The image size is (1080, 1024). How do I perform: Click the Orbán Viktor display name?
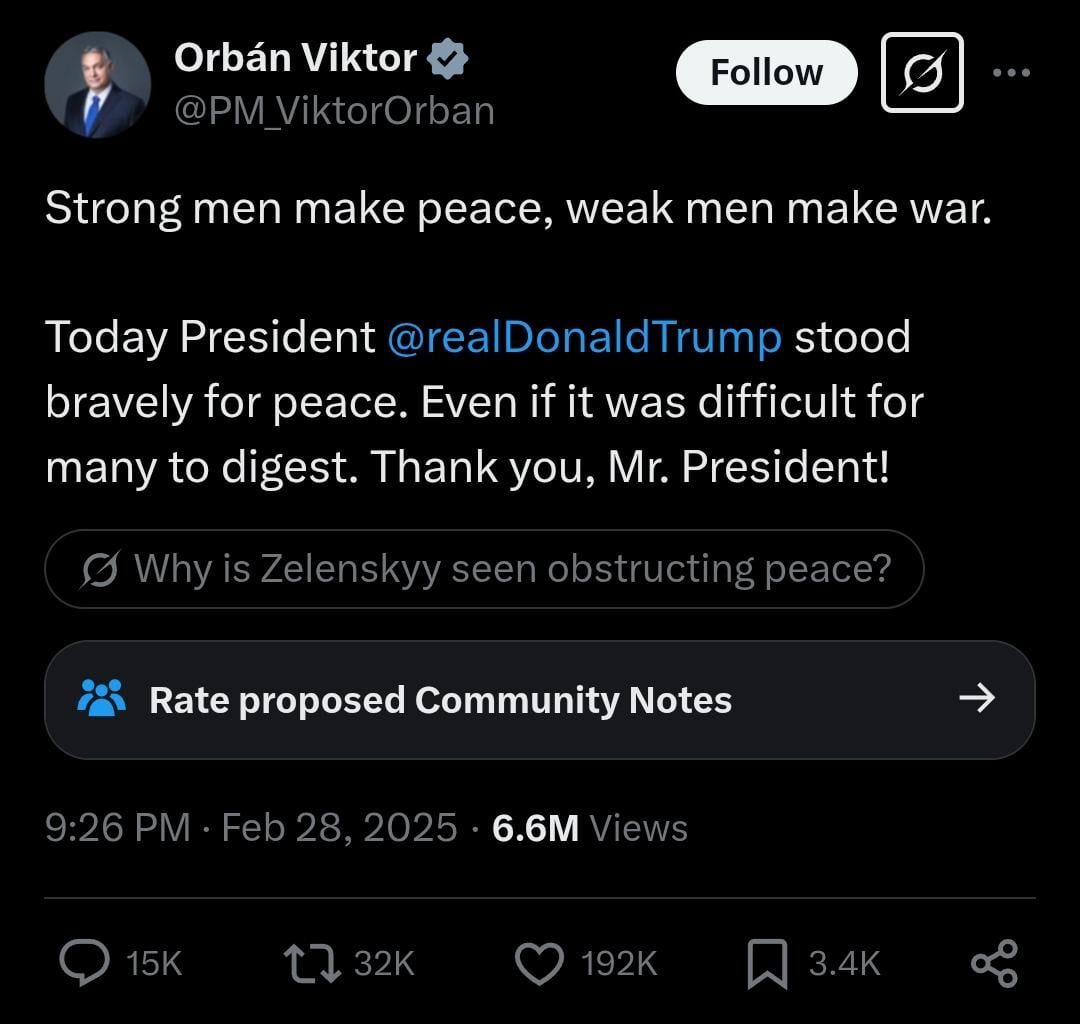pos(295,58)
